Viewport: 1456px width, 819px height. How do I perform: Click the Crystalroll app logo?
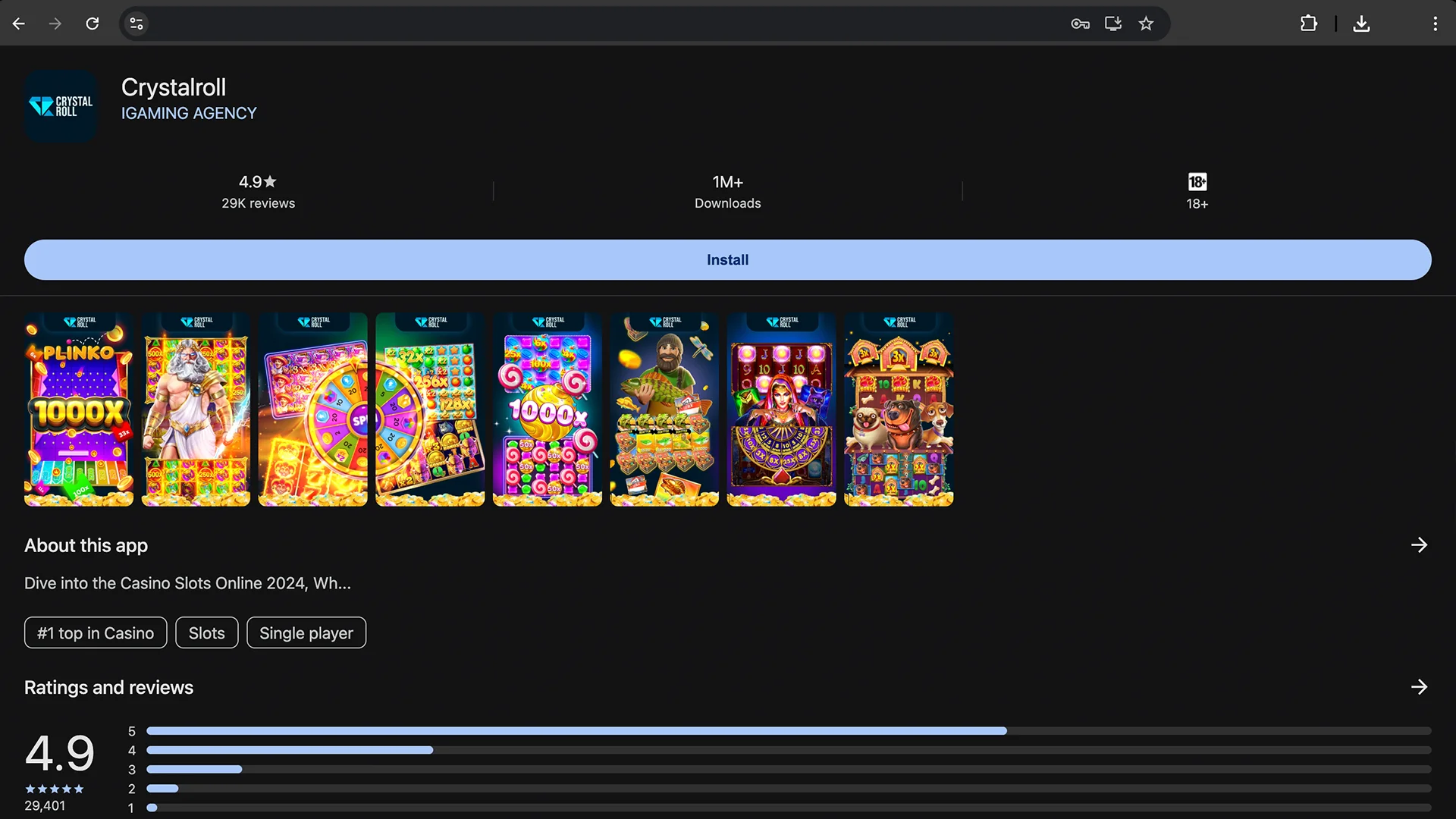61,106
